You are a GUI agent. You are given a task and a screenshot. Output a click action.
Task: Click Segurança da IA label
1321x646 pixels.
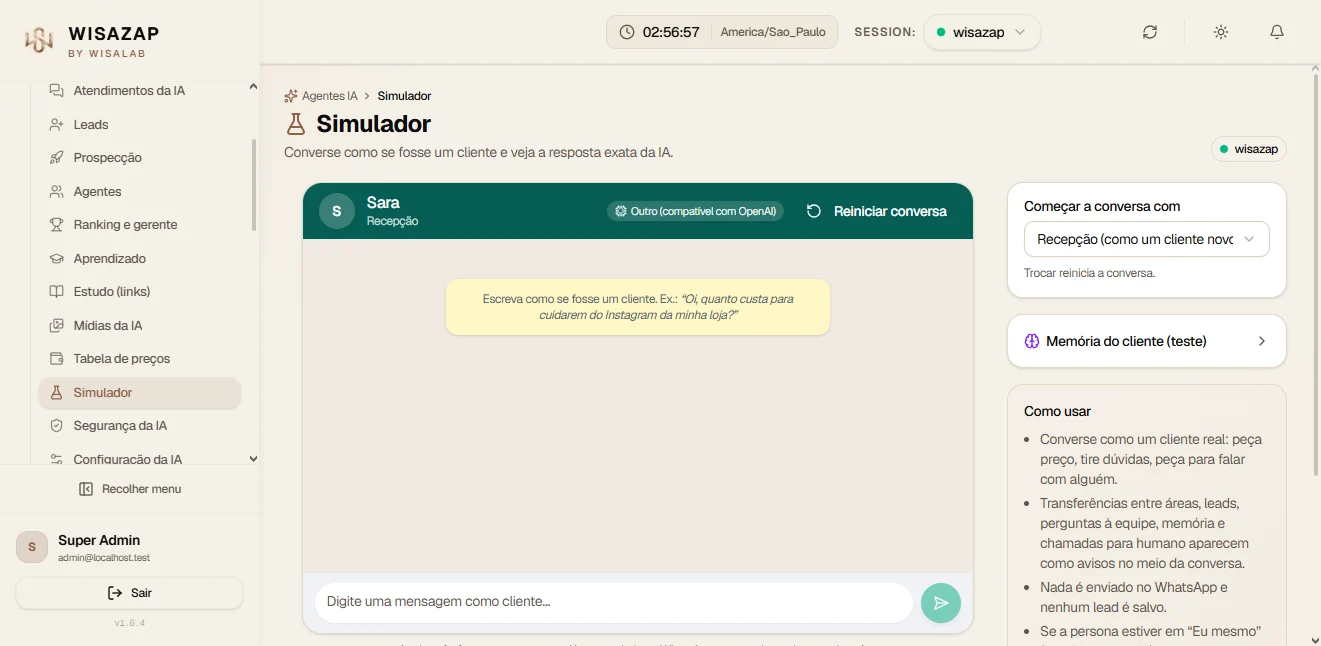(x=120, y=426)
